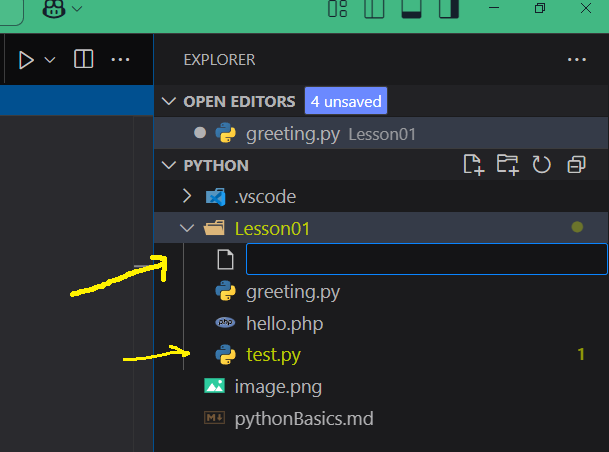Screen dimensions: 609x452
Task: Open test.py in the Lesson01 folder
Action: pyautogui.click(x=273, y=354)
